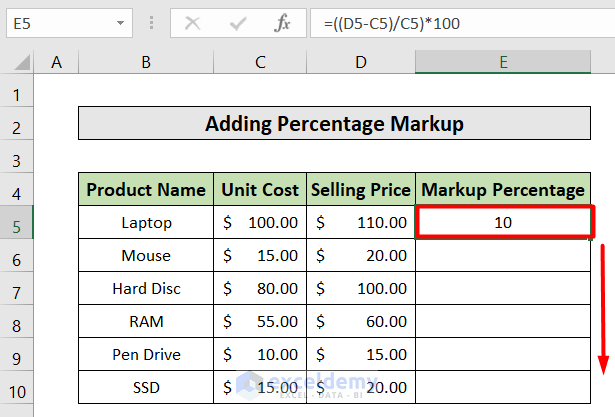Click the Enter checkmark formula icon
This screenshot has height=417, width=615.
coord(238,23)
